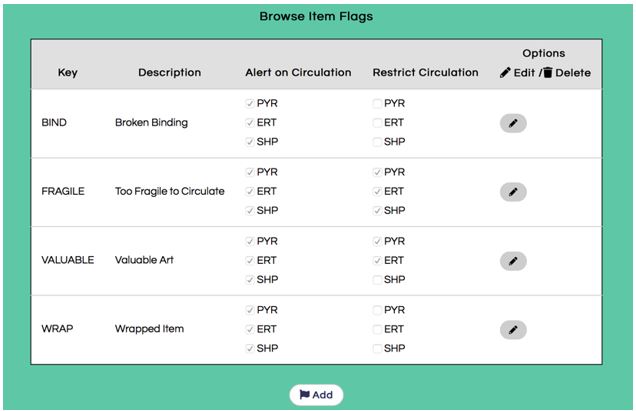
Task: Click the edit pencil for FRAGILE flag
Action: (x=512, y=192)
